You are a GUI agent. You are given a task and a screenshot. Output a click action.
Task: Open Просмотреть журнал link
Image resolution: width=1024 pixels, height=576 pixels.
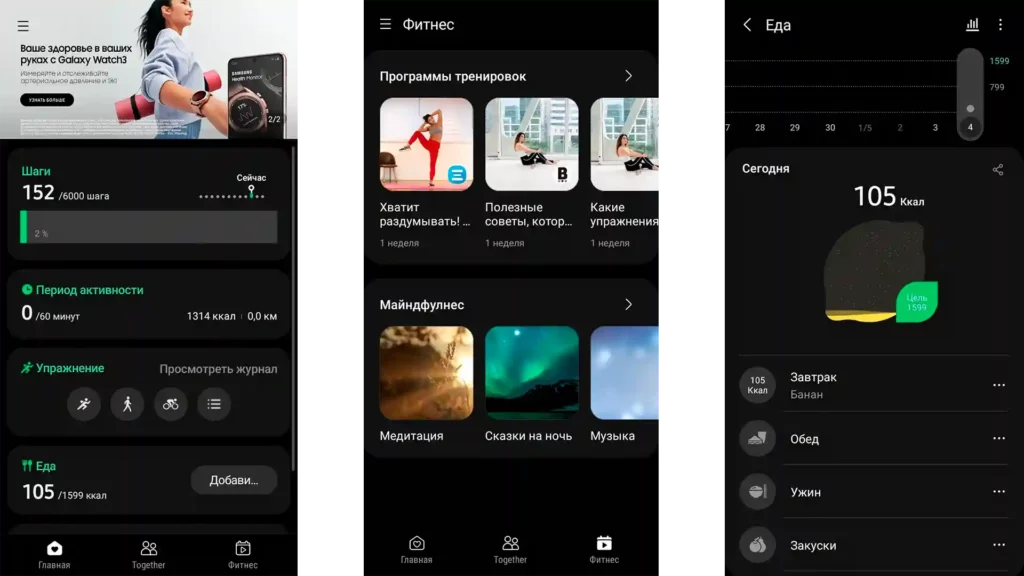coord(218,369)
